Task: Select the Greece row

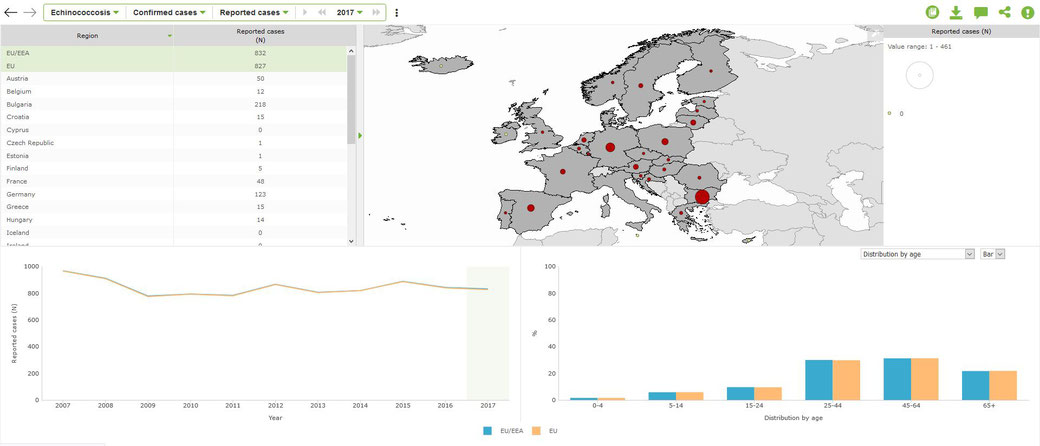Action: (x=173, y=206)
